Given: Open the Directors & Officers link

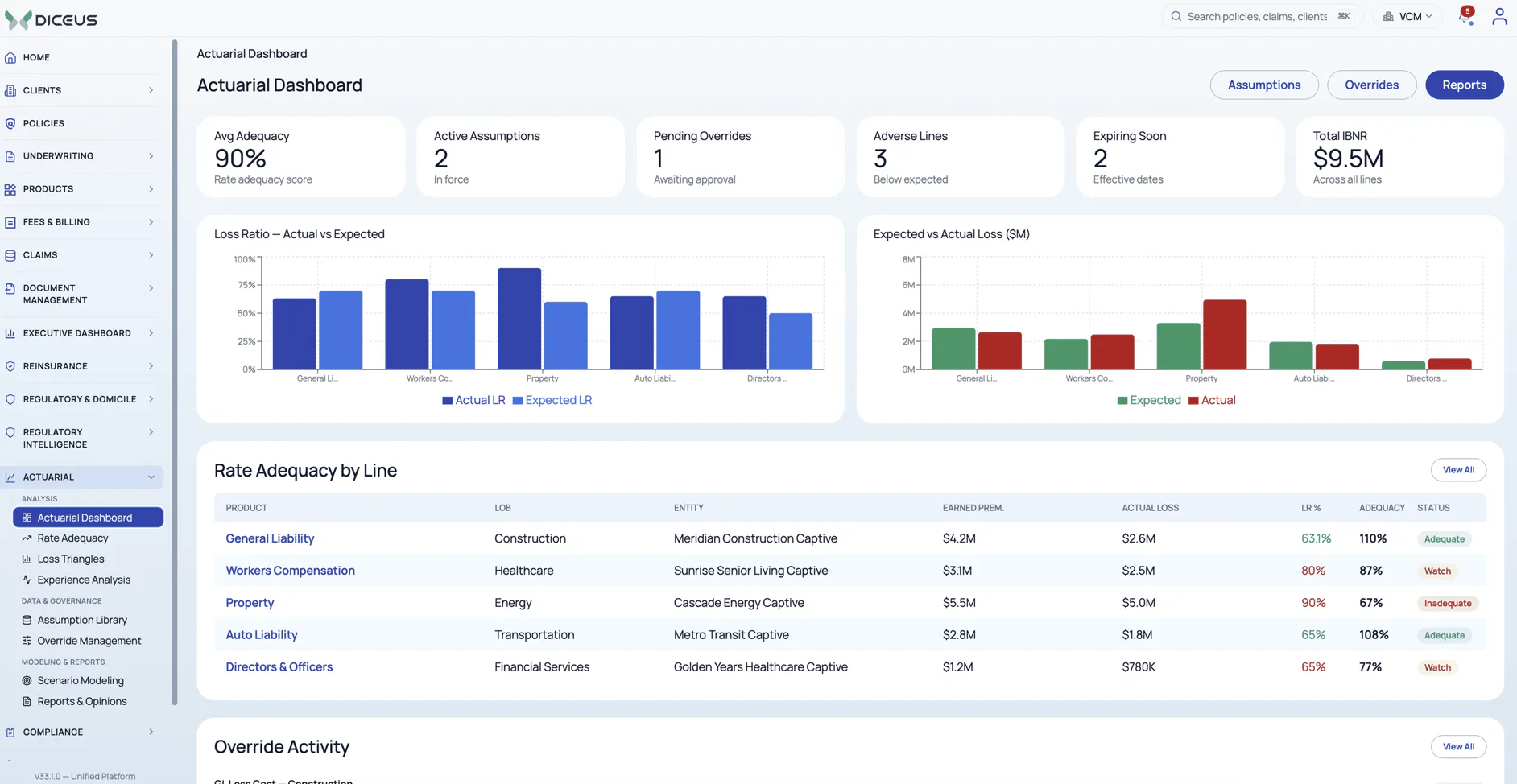Looking at the screenshot, I should (279, 667).
